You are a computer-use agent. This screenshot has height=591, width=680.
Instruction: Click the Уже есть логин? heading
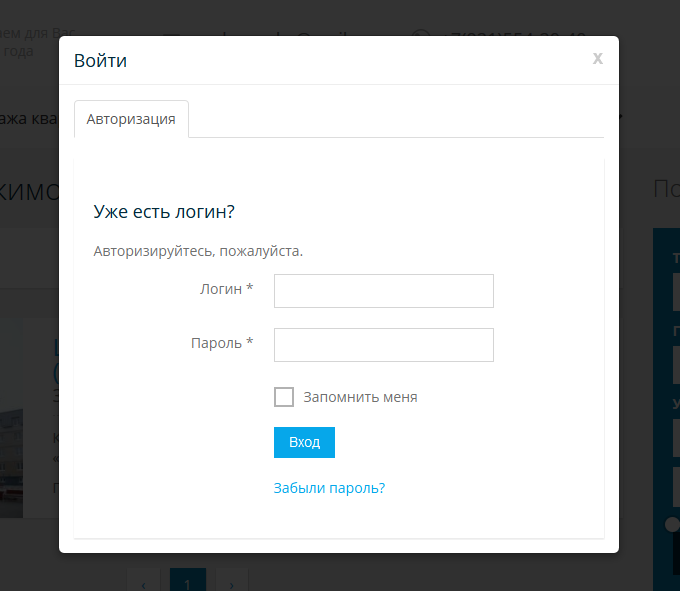(164, 212)
